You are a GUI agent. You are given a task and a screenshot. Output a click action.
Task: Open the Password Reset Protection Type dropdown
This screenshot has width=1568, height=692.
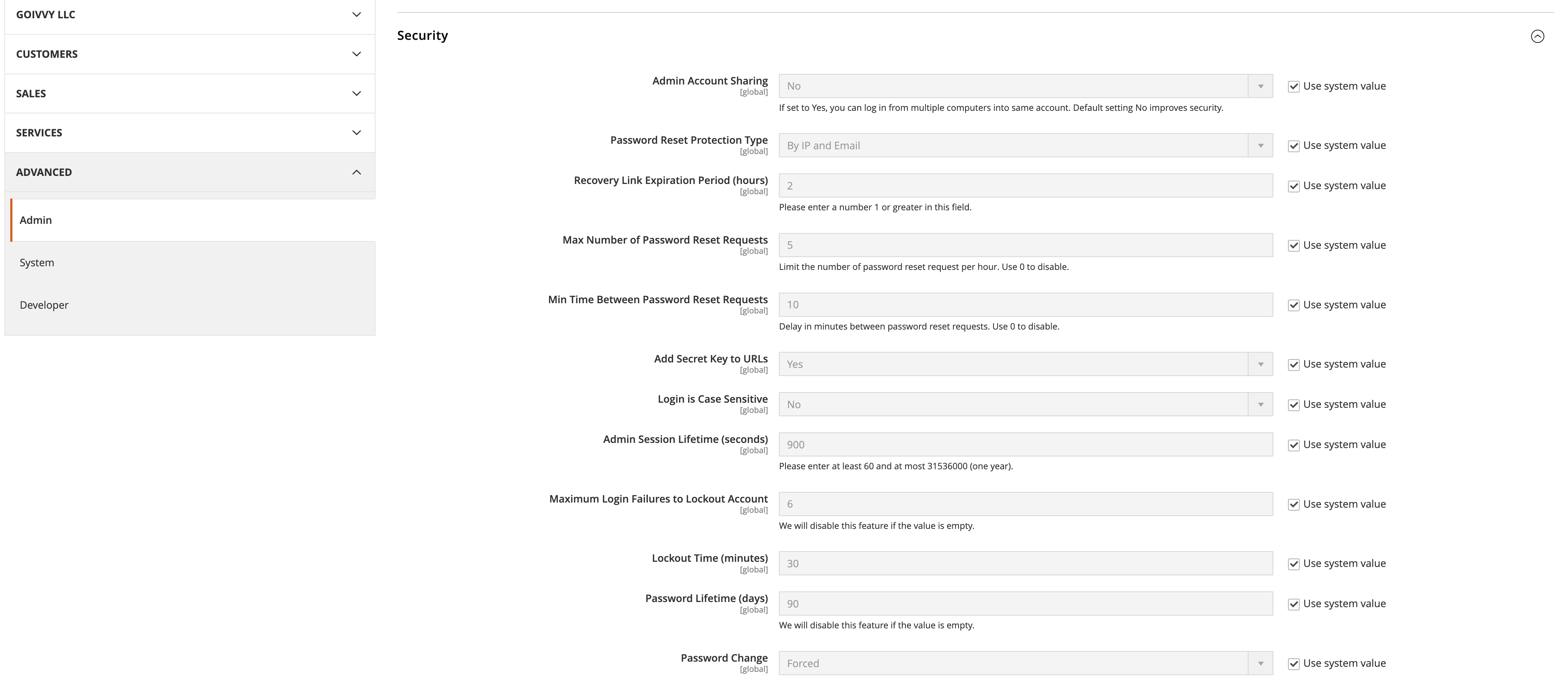point(1025,146)
